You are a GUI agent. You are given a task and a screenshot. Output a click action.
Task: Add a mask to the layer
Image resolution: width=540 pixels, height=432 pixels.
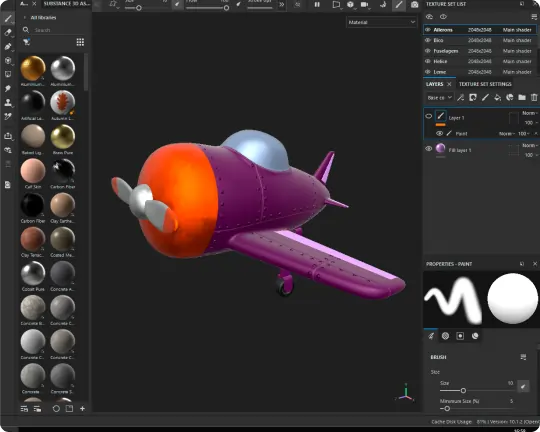coord(473,97)
